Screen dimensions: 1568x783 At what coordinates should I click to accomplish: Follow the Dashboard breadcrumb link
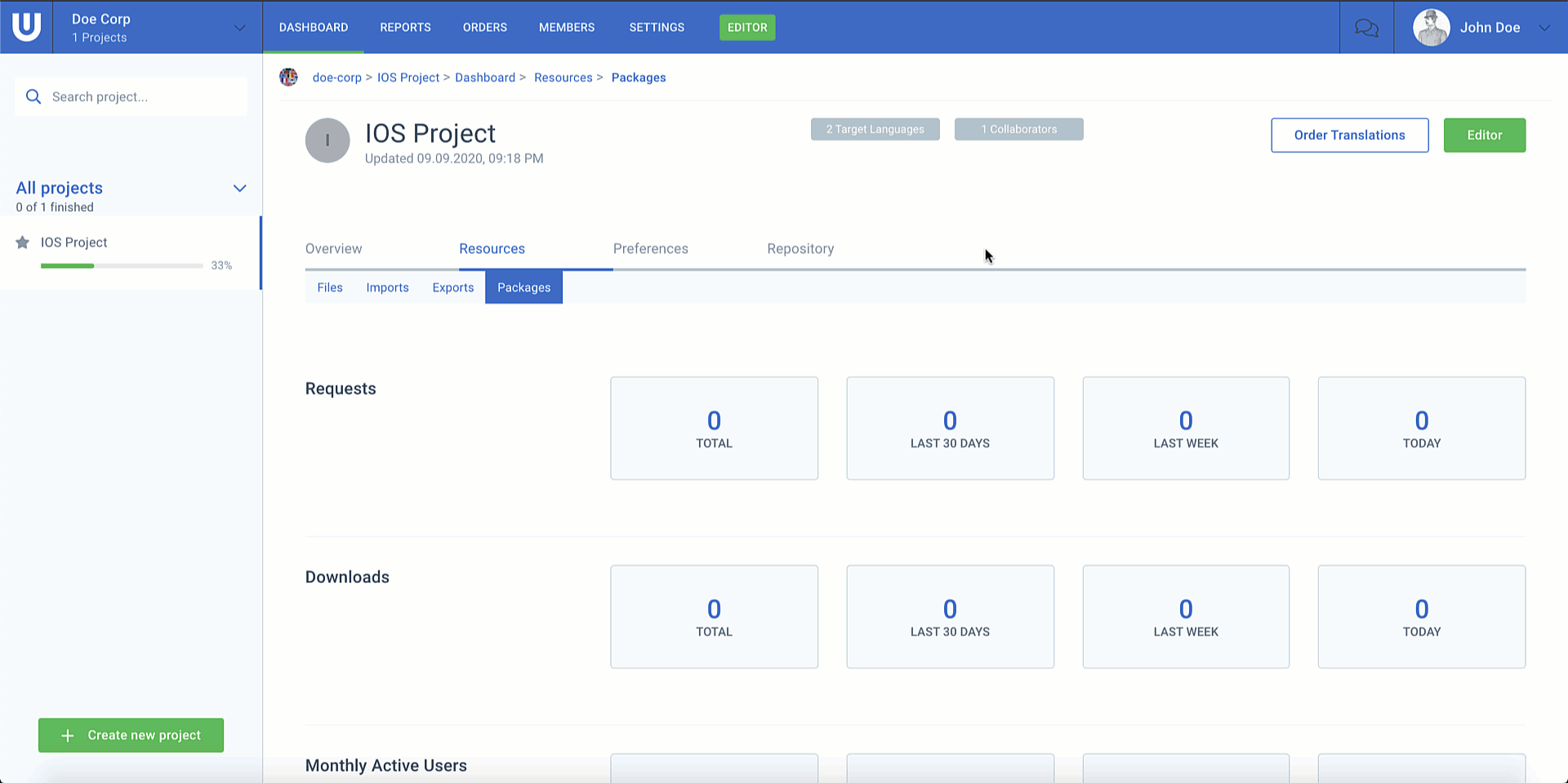485,78
